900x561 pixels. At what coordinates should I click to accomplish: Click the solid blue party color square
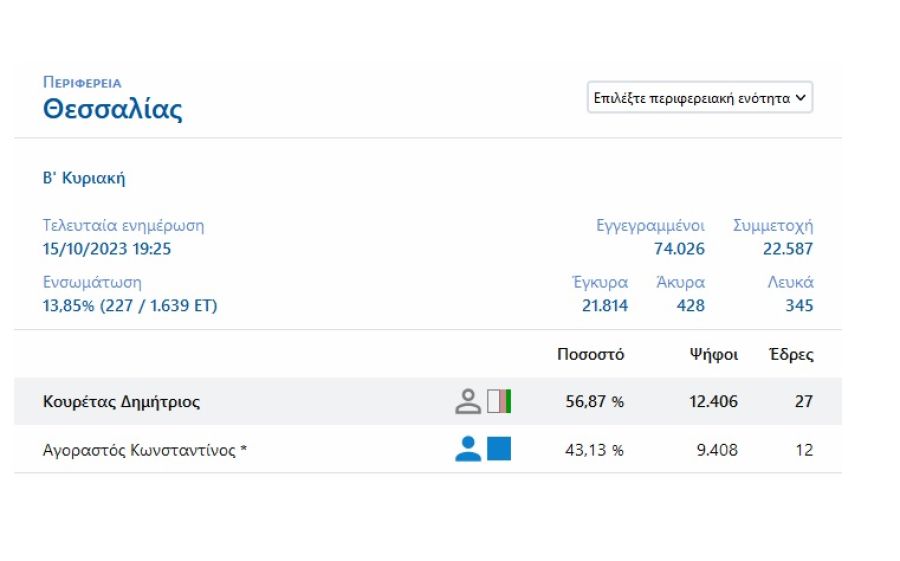click(499, 449)
